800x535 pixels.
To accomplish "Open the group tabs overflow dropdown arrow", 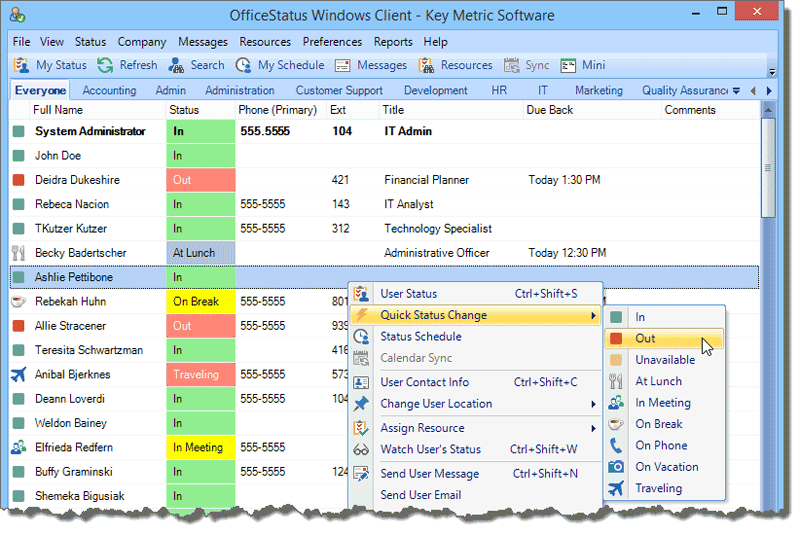I will [736, 91].
